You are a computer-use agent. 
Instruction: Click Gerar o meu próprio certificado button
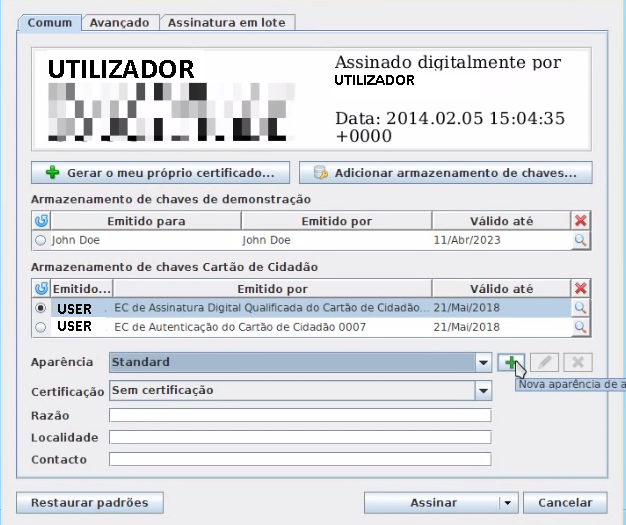[161, 173]
